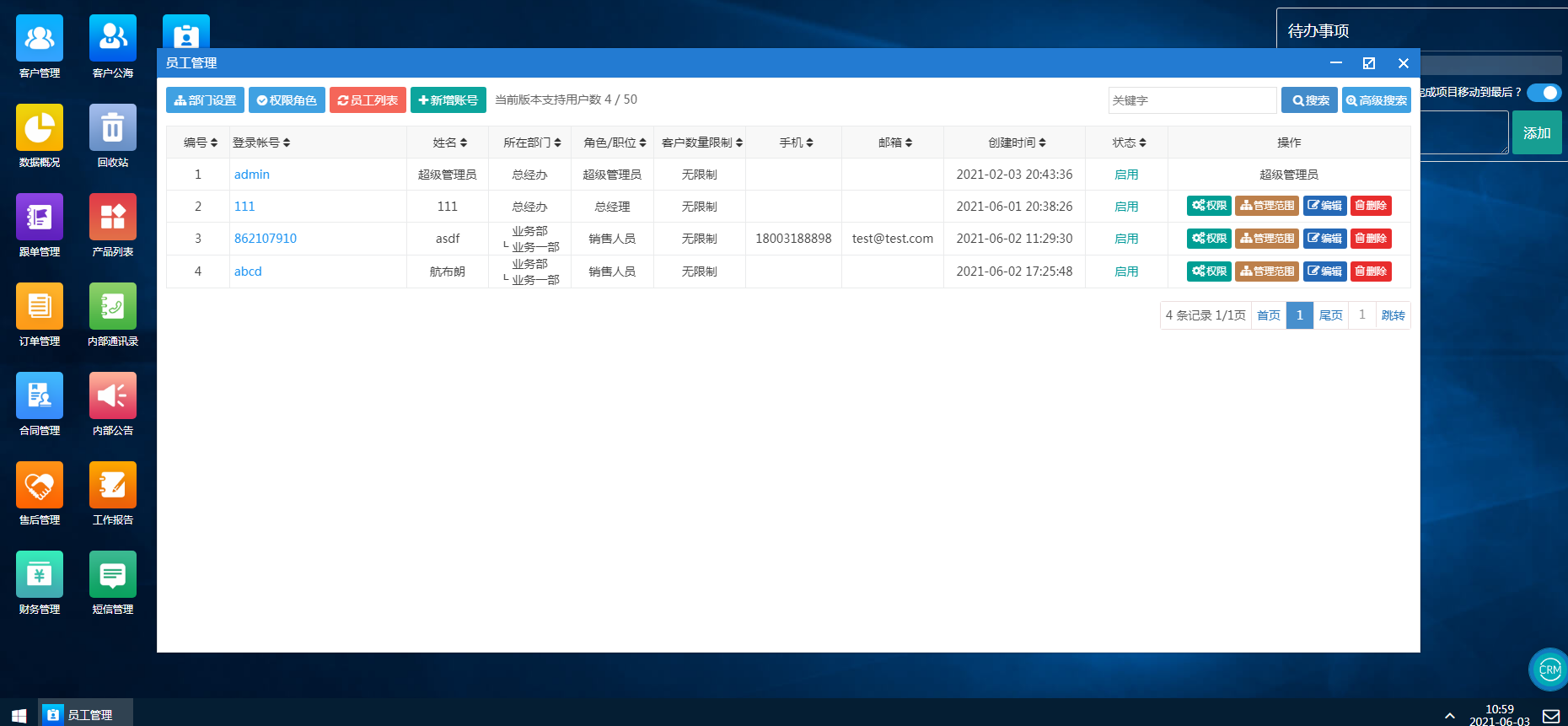Image resolution: width=1568 pixels, height=726 pixels.
Task: Toggle 启用 status for account abcd
Action: pos(1126,272)
